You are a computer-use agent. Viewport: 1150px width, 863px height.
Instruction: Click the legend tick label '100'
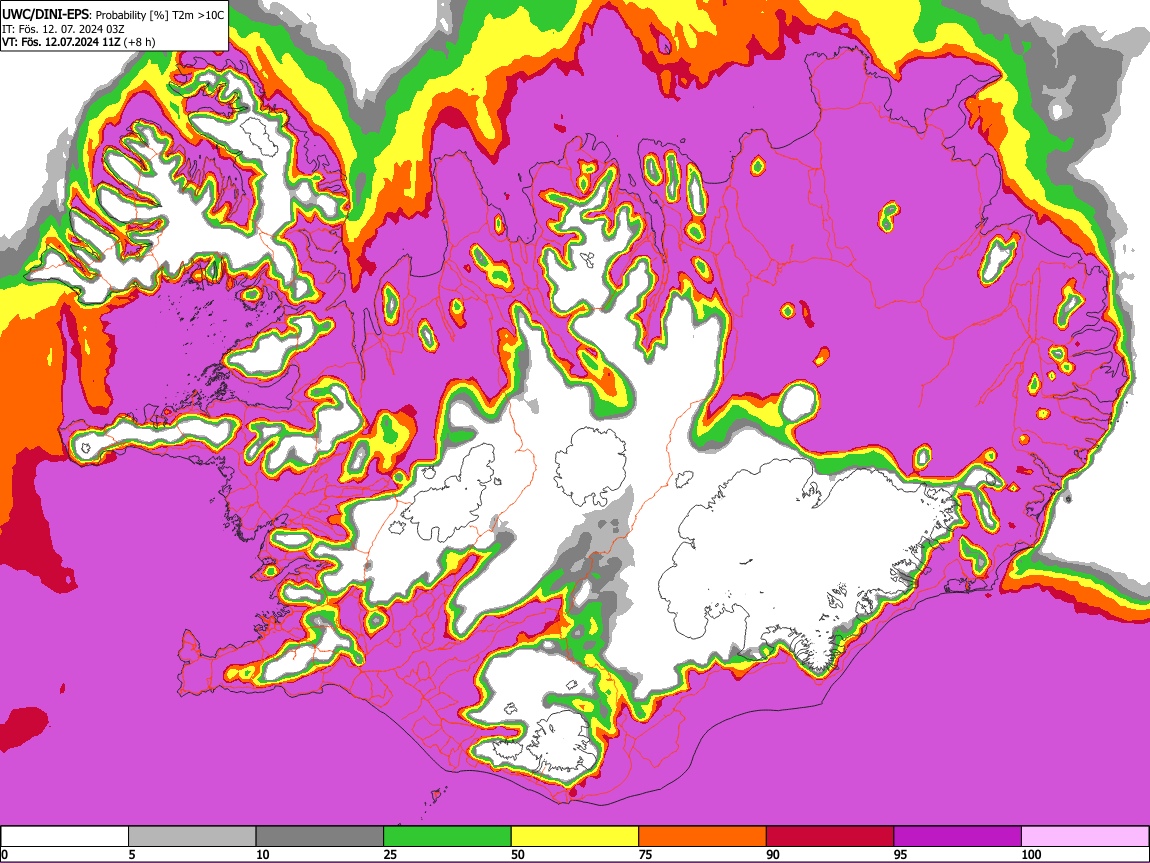click(x=1031, y=854)
